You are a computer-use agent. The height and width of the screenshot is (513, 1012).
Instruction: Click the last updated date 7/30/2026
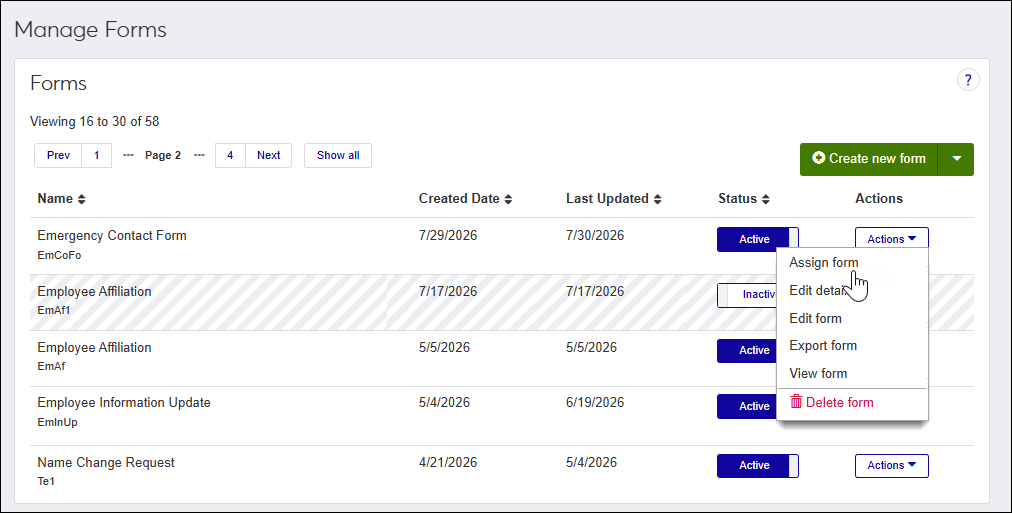(x=595, y=236)
